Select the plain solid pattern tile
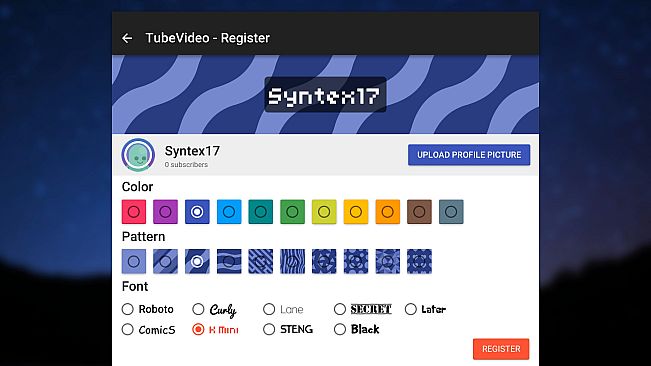The height and width of the screenshot is (366, 651). pos(134,261)
